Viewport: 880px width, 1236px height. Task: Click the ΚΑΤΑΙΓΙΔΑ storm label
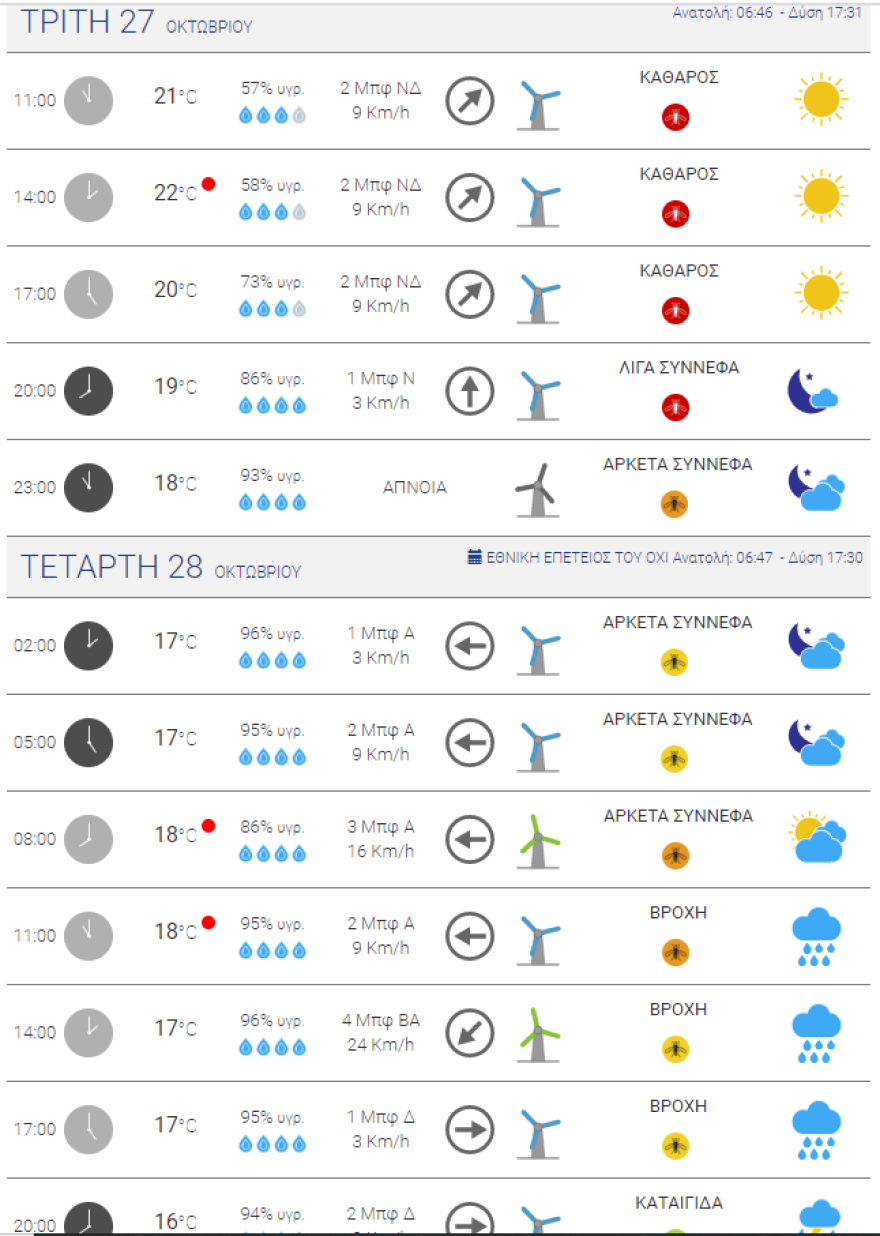click(679, 1203)
